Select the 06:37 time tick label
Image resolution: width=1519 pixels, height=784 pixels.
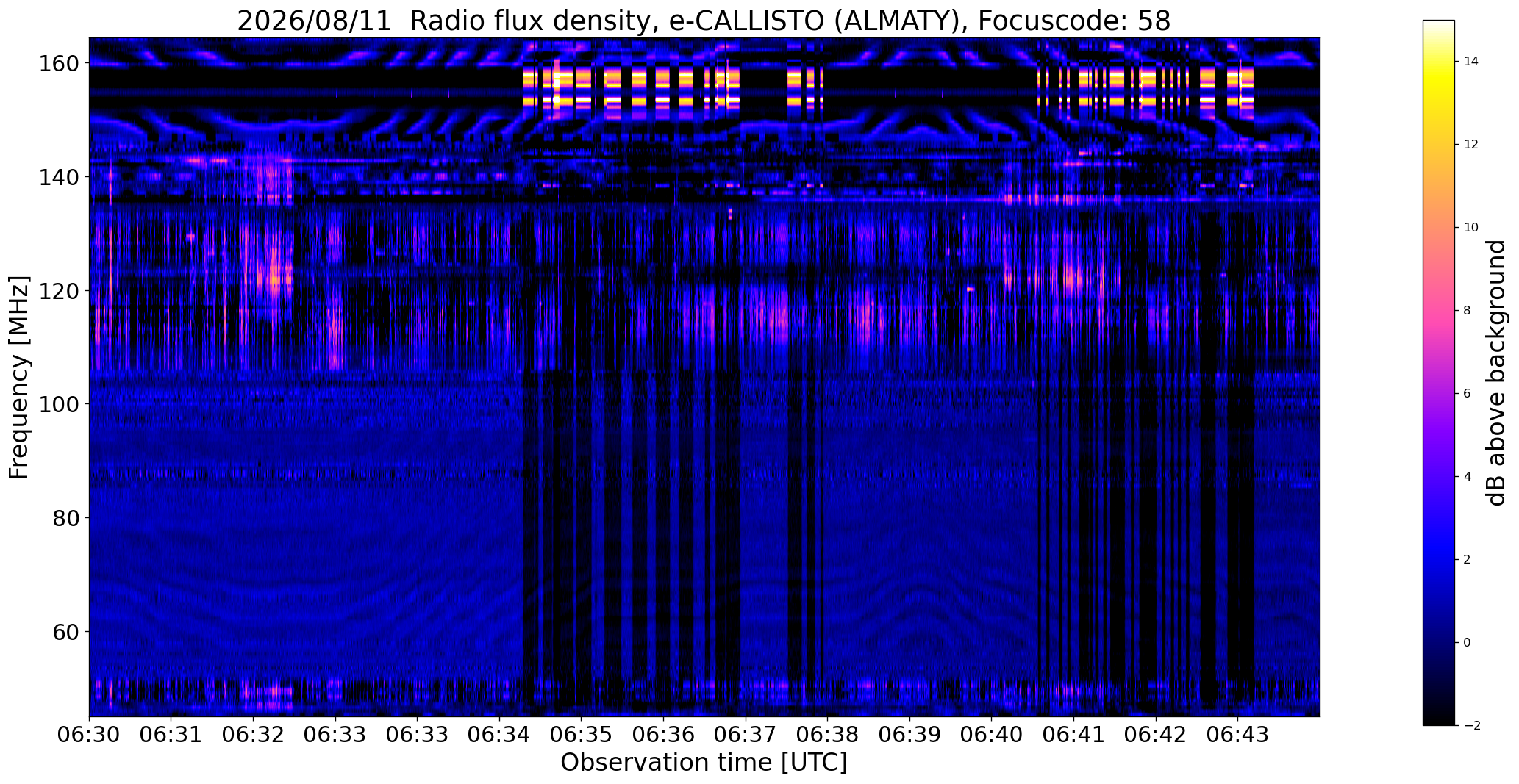[x=746, y=735]
